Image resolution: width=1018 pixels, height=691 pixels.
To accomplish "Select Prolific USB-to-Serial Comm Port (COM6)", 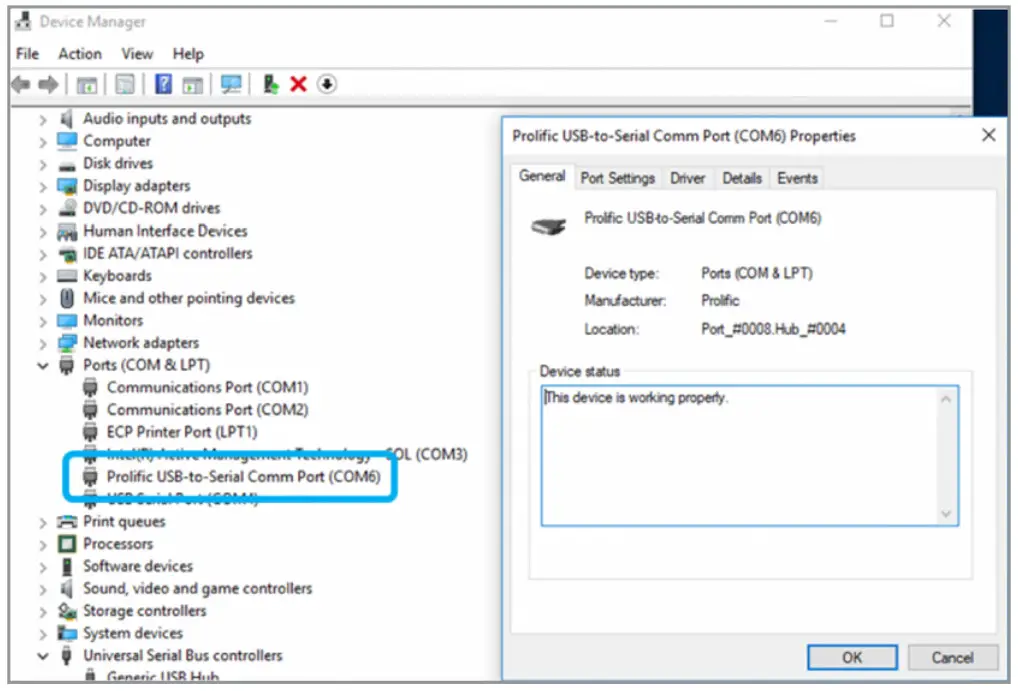I will pyautogui.click(x=243, y=477).
